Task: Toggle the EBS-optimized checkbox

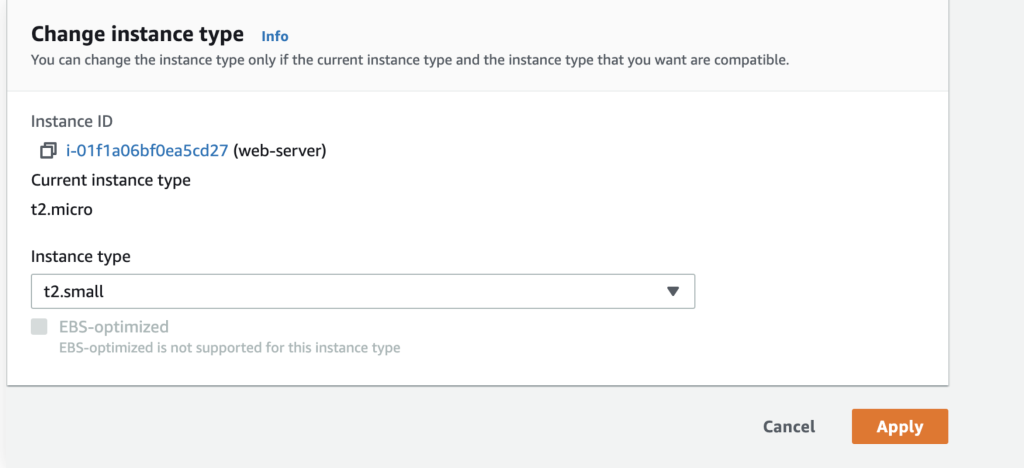Action: [x=39, y=326]
